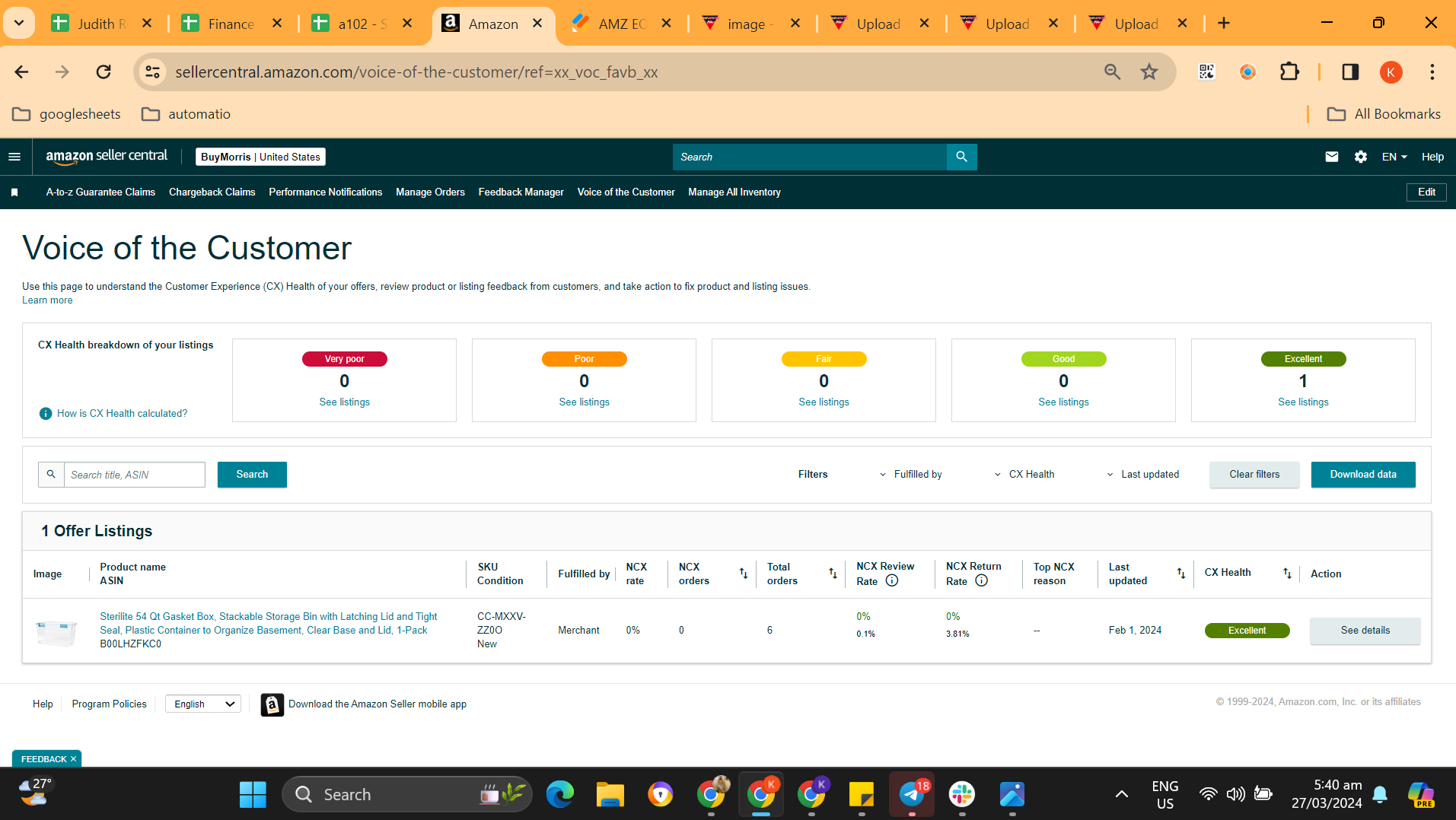Open Feedback Manager menu item
Screen dimensions: 1456x820
click(521, 192)
